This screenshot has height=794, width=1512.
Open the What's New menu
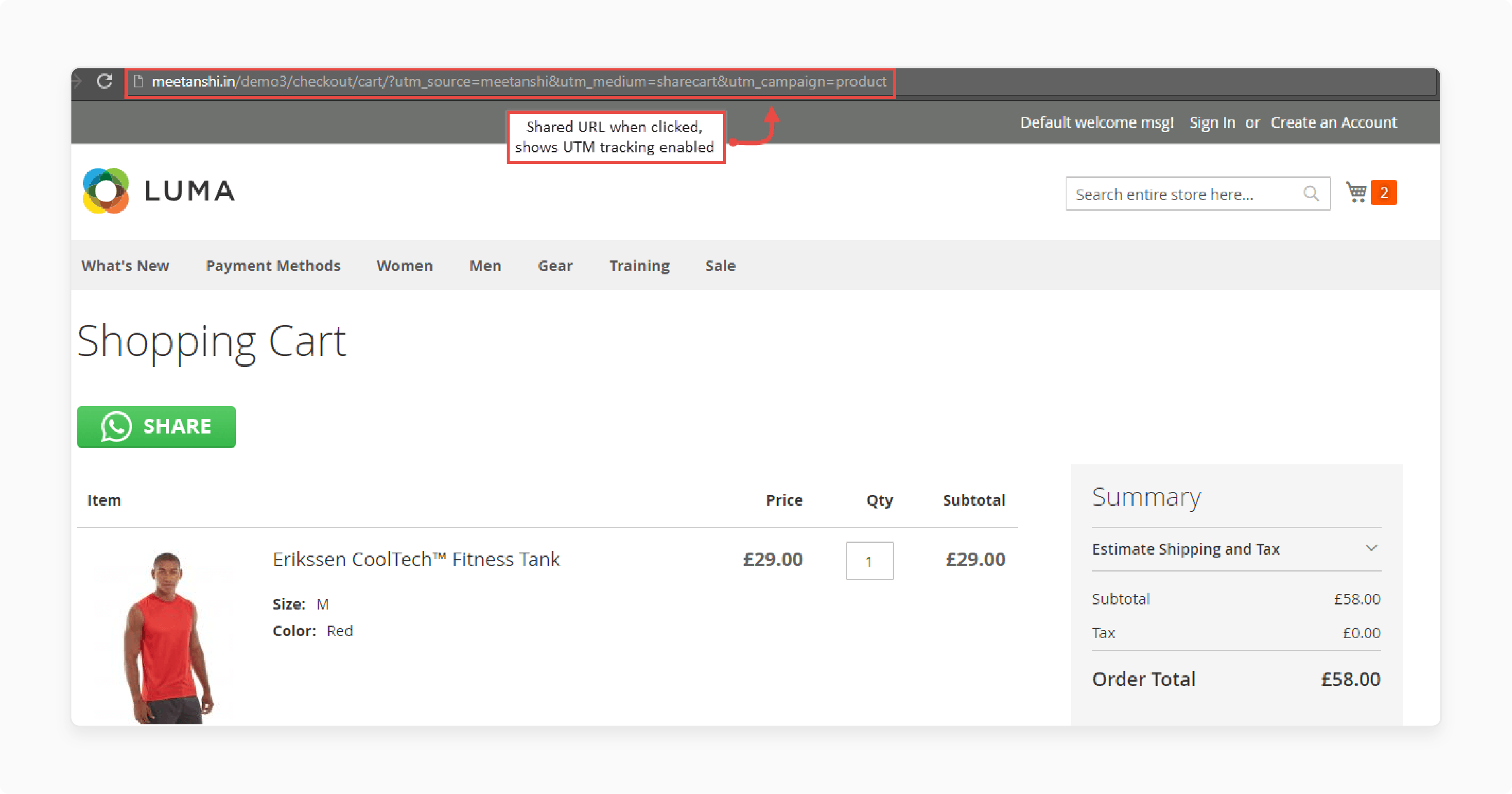point(126,266)
